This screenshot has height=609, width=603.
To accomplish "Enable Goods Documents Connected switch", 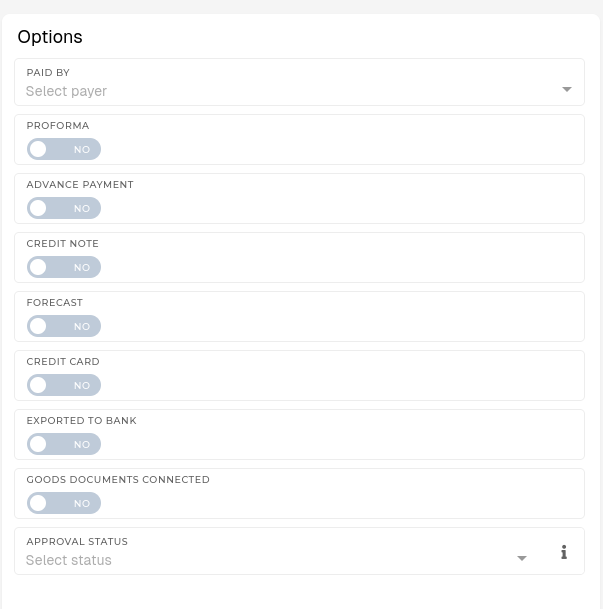I will tap(64, 503).
